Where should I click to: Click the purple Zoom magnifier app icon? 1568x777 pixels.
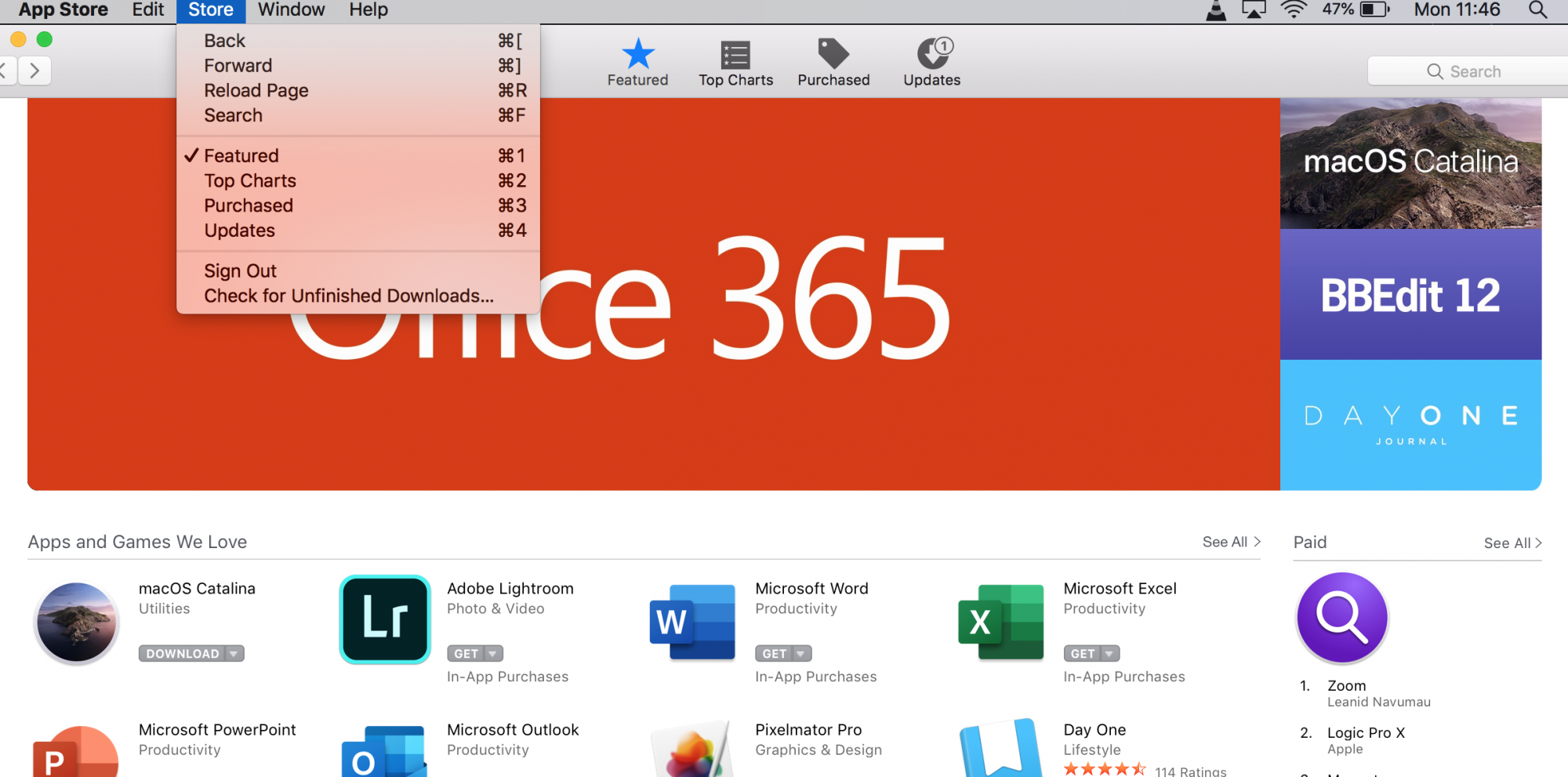[x=1342, y=618]
